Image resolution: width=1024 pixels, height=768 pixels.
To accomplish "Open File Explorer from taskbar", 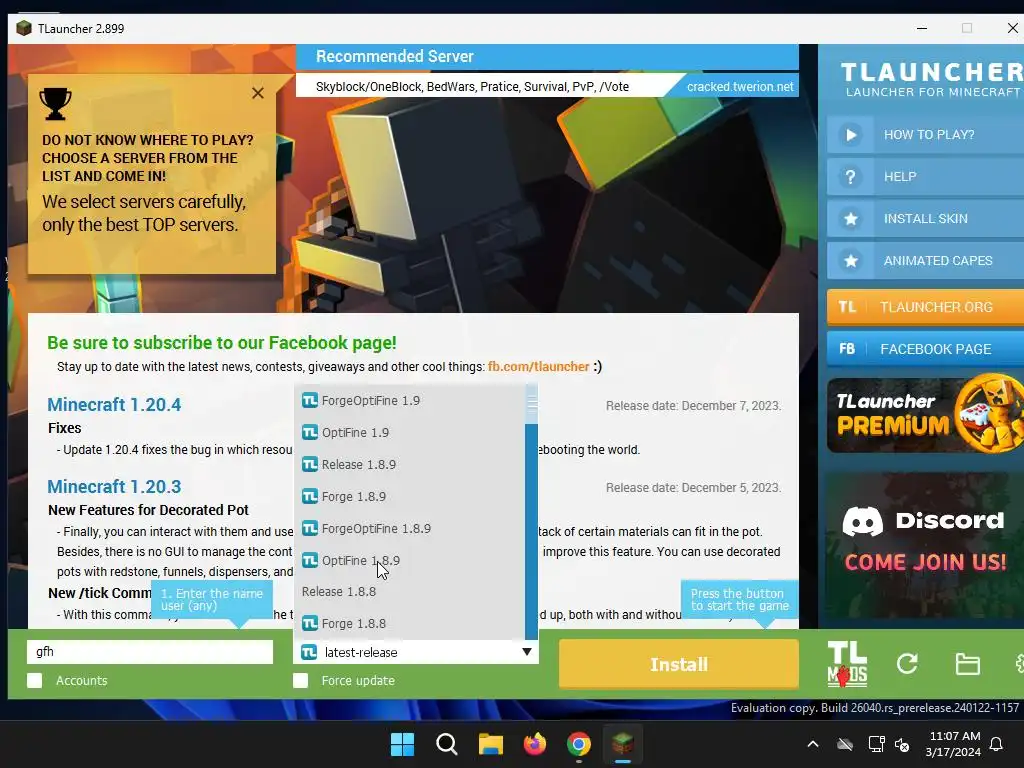I will coord(490,744).
